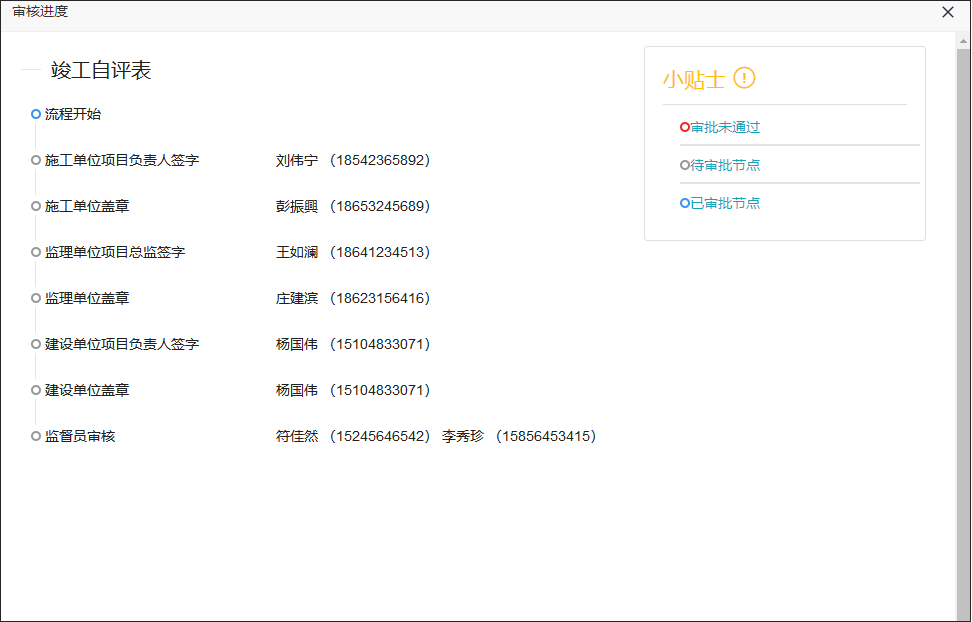Click approver 符佳然 (15245646542)

pyautogui.click(x=353, y=436)
